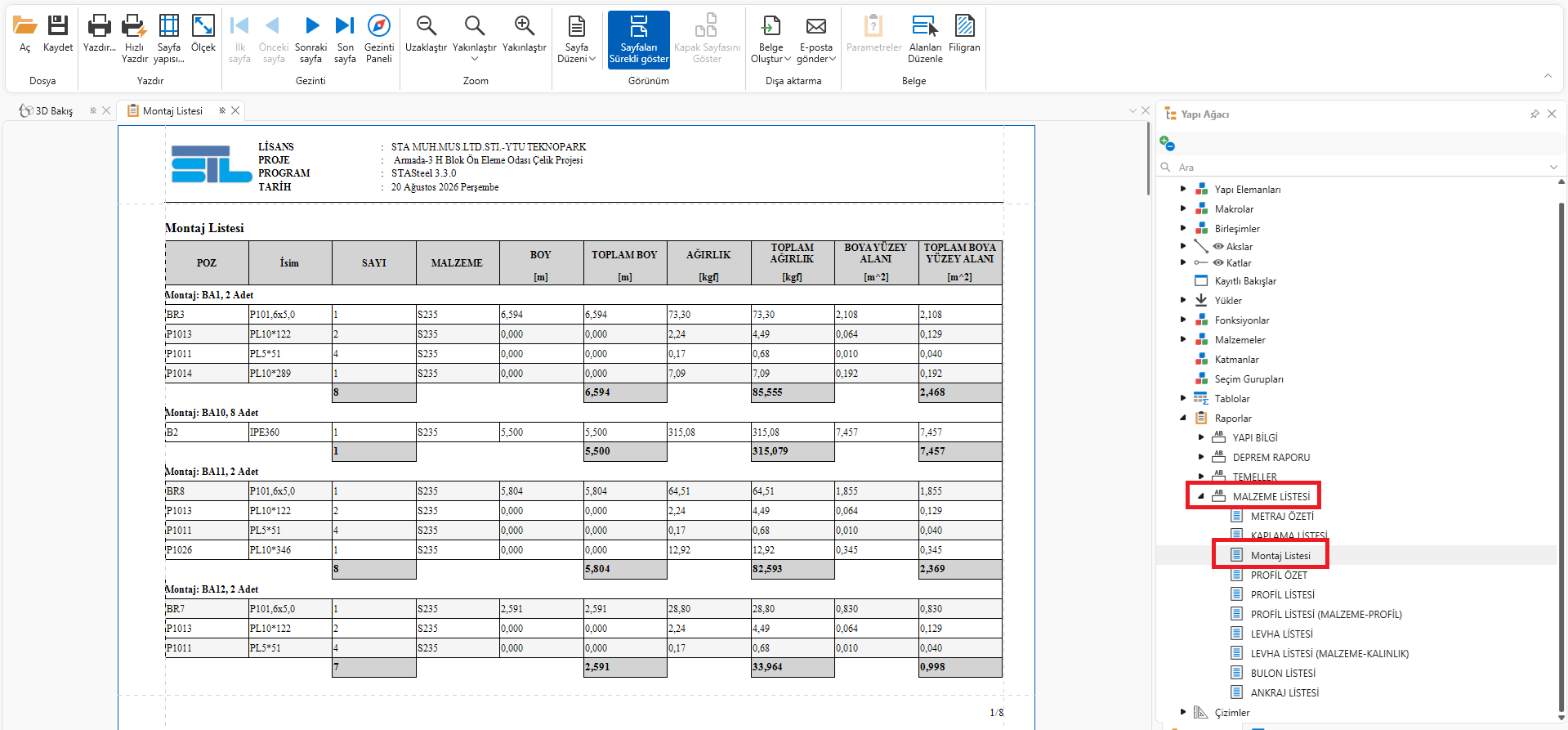The width and height of the screenshot is (1568, 730).
Task: Expand the Makrolar tree node
Action: pos(1182,208)
